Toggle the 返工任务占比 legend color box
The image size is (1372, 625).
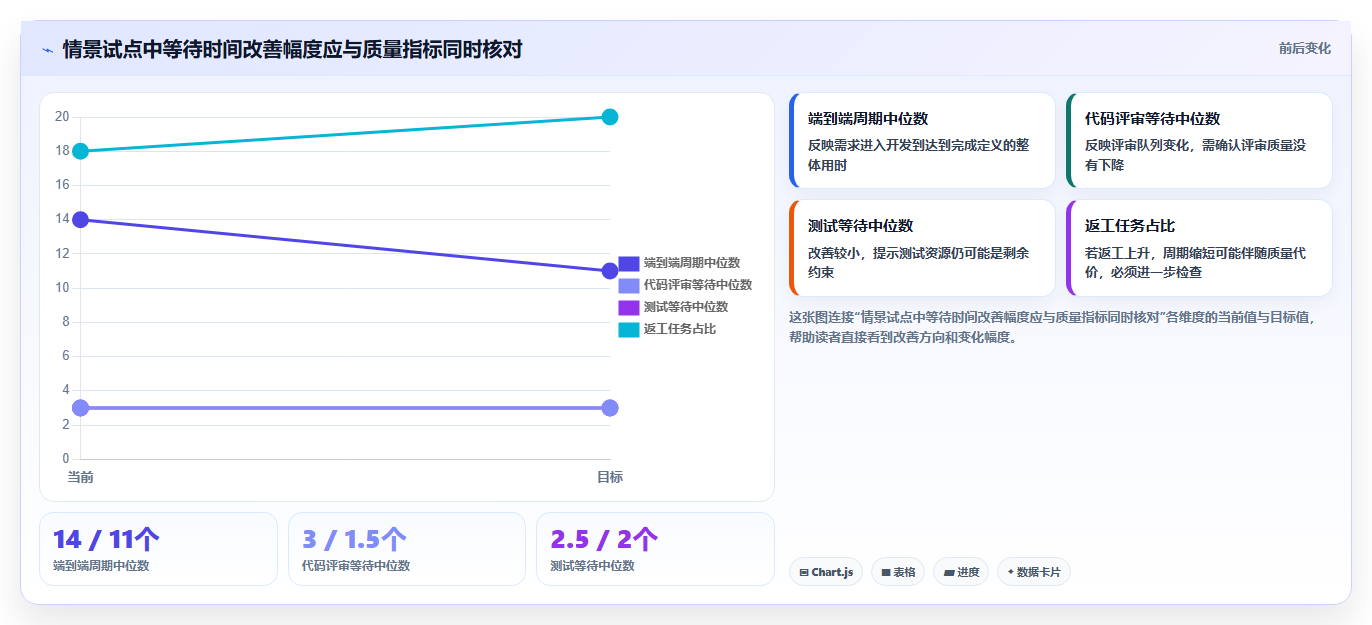point(629,329)
